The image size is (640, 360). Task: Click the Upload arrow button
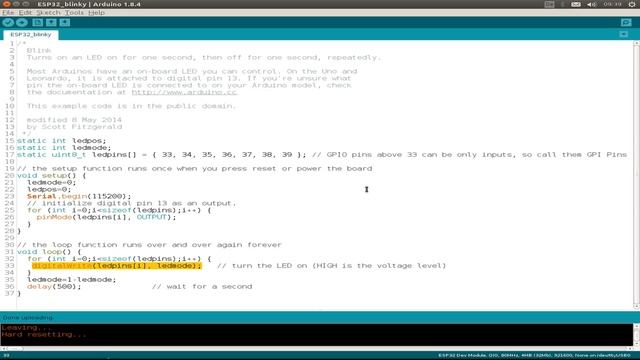tap(22, 23)
